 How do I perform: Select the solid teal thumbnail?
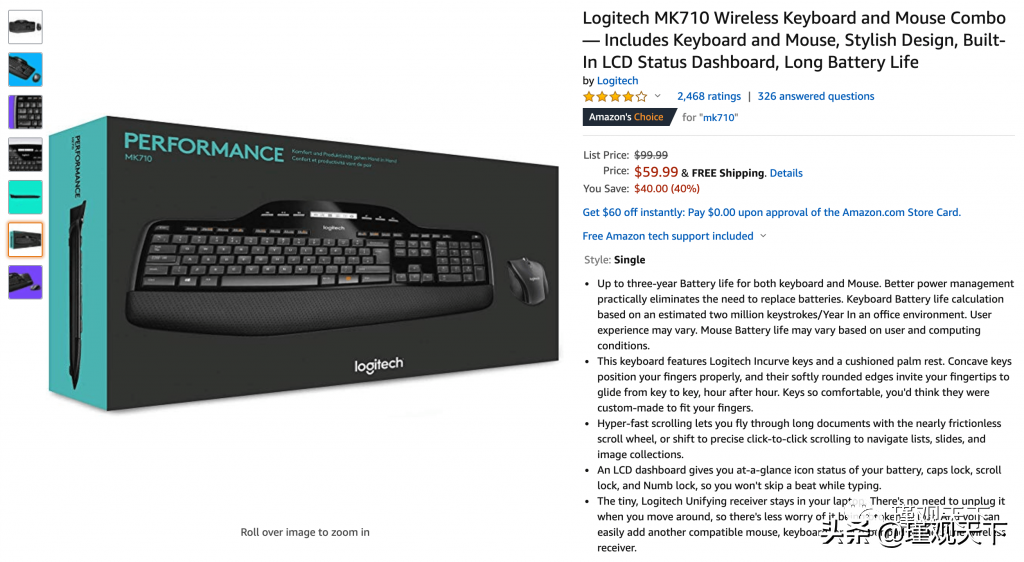pyautogui.click(x=25, y=197)
